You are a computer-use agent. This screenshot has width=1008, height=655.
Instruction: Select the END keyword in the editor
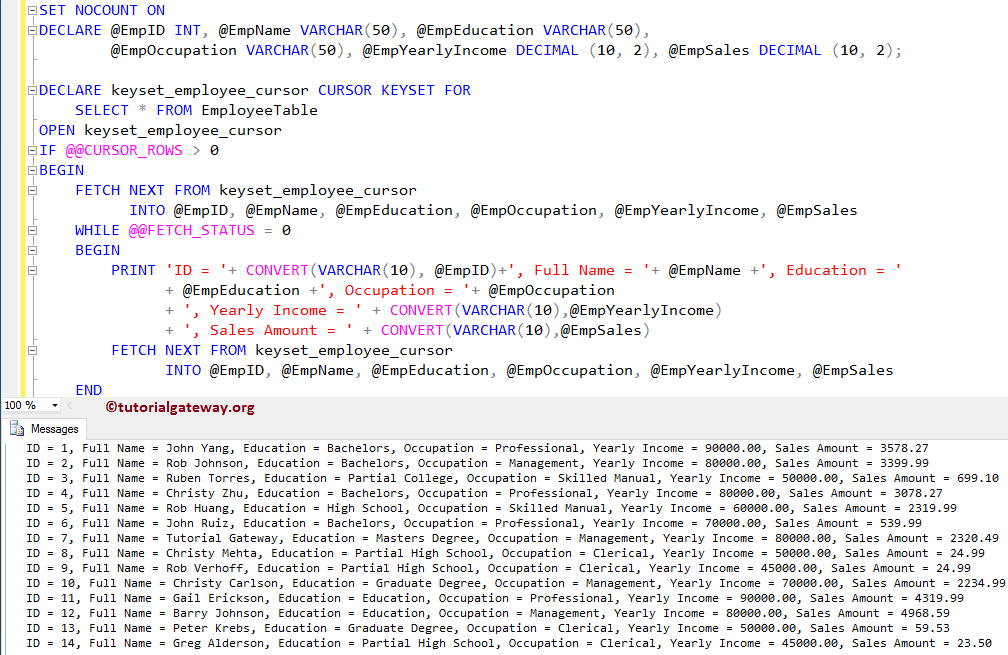[x=89, y=390]
